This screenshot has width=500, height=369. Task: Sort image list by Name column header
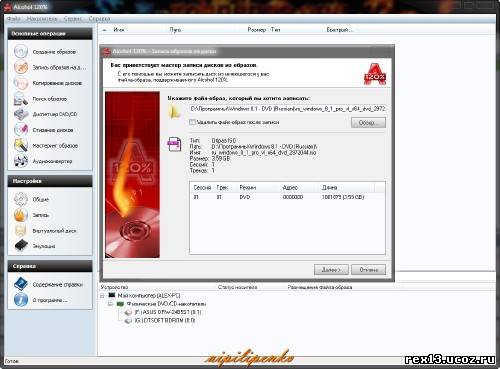(119, 30)
